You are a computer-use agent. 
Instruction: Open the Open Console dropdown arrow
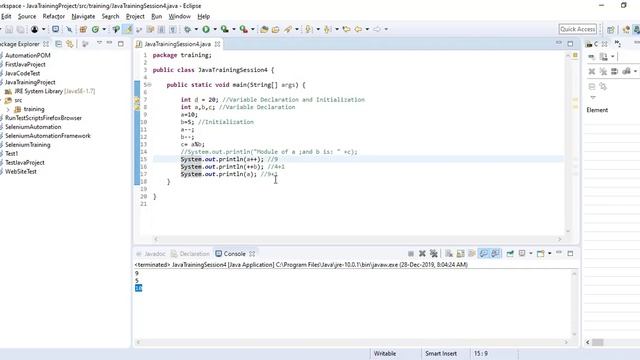[x=549, y=253]
